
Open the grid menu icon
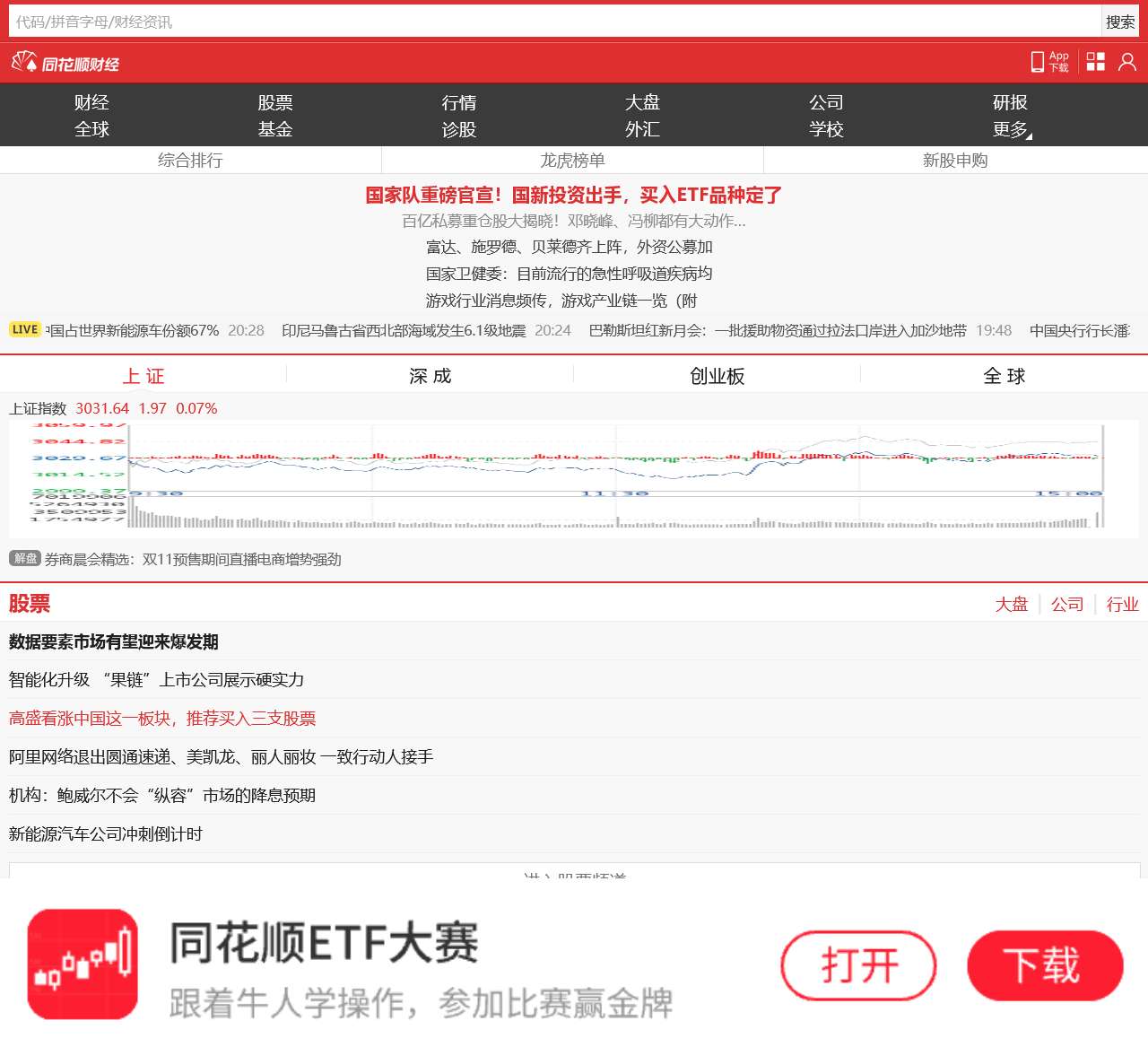pos(1096,61)
